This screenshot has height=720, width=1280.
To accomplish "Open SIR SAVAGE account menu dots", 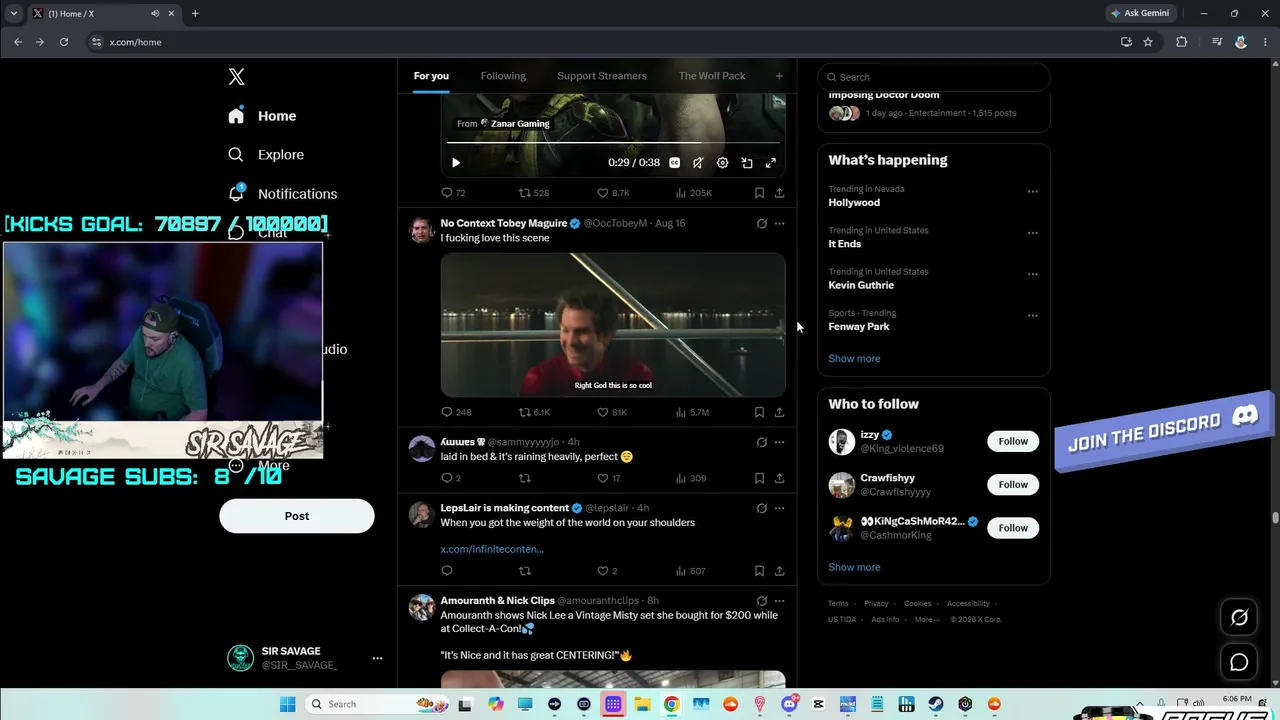I will 377,658.
